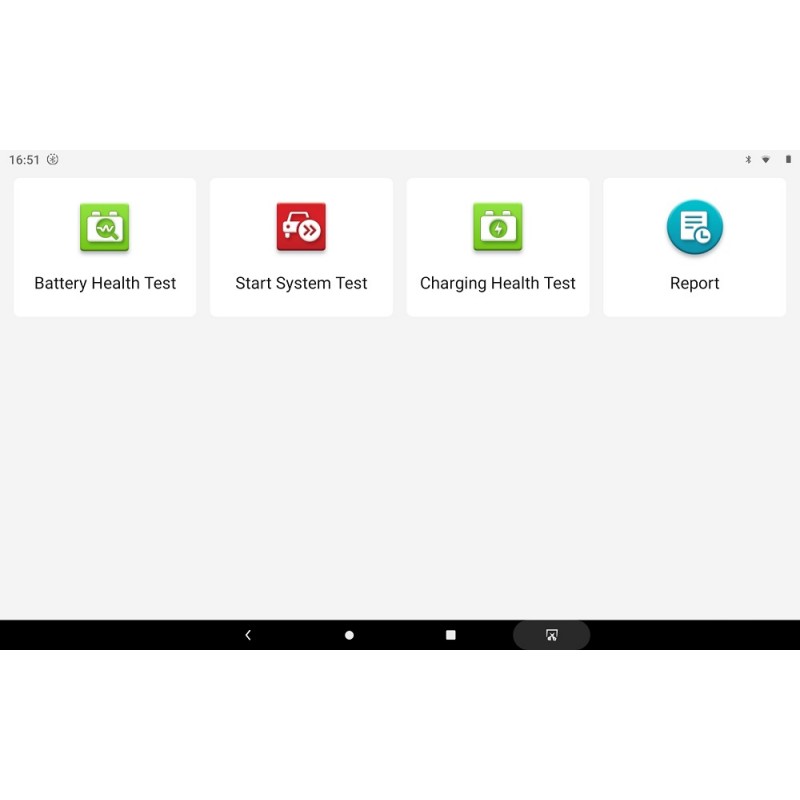The width and height of the screenshot is (800, 800).
Task: Open the Battery Health Test icon
Action: pos(105,228)
